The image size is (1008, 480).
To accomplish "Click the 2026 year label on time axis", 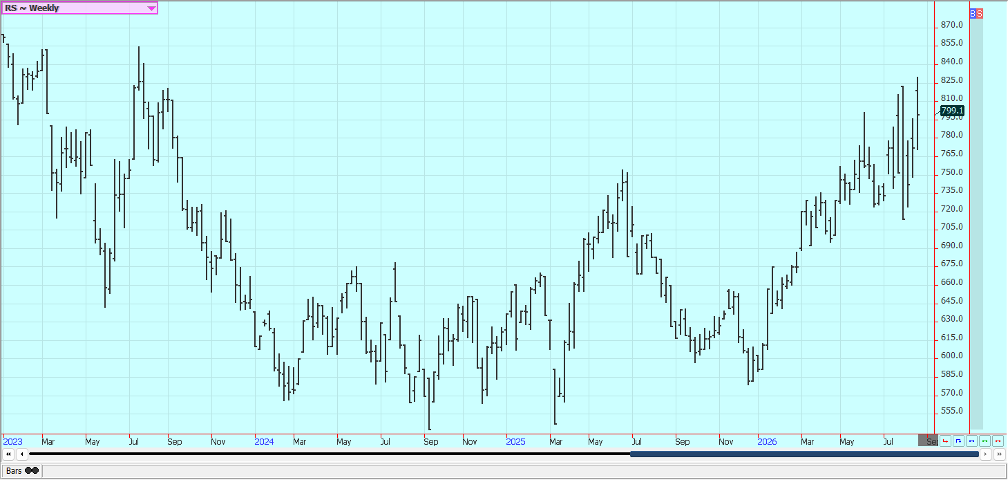I will click(x=767, y=441).
